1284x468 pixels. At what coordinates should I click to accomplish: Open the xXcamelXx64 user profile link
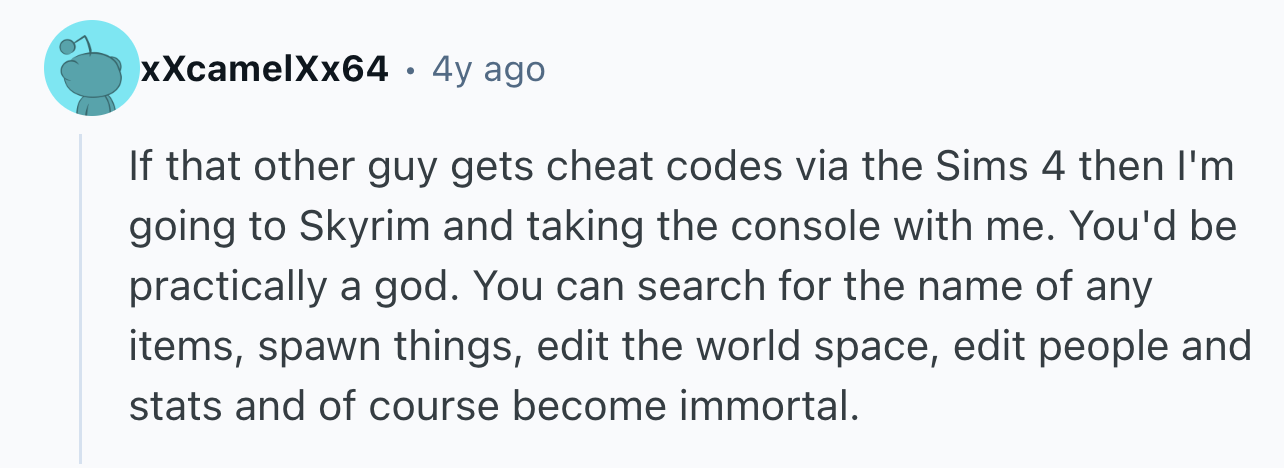(x=265, y=69)
